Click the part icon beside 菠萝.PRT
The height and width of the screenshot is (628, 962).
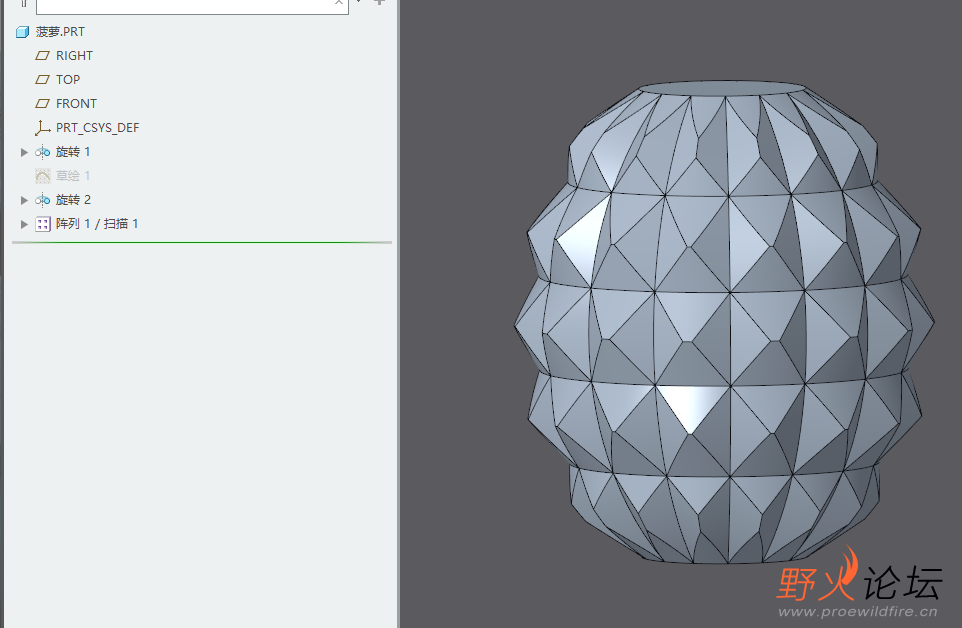(x=22, y=32)
